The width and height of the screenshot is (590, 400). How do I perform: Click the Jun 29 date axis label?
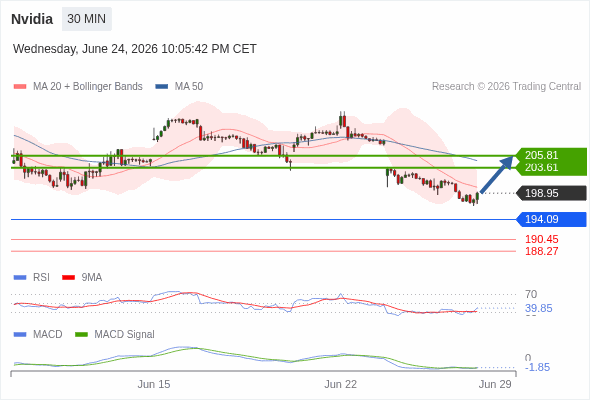click(495, 385)
